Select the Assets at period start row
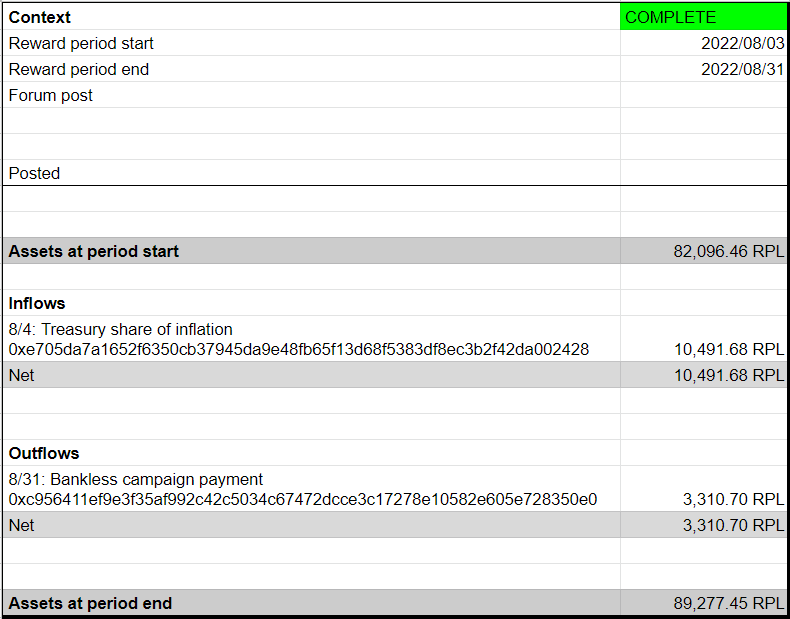Viewport: 790px width, 619px height. (x=394, y=251)
